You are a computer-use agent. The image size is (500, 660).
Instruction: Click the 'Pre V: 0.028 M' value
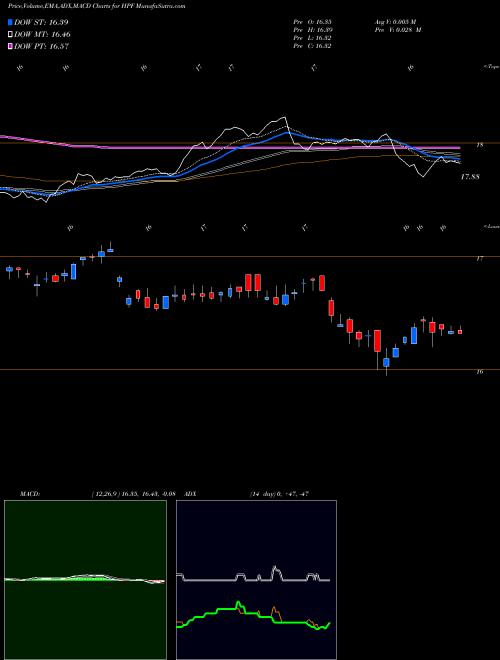point(397,30)
